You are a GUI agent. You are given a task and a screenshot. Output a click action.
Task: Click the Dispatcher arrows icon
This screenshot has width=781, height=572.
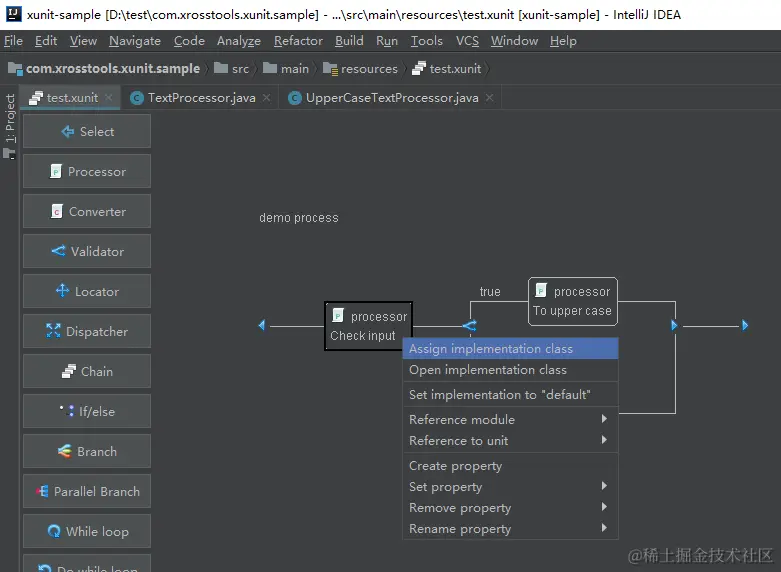[53, 330]
